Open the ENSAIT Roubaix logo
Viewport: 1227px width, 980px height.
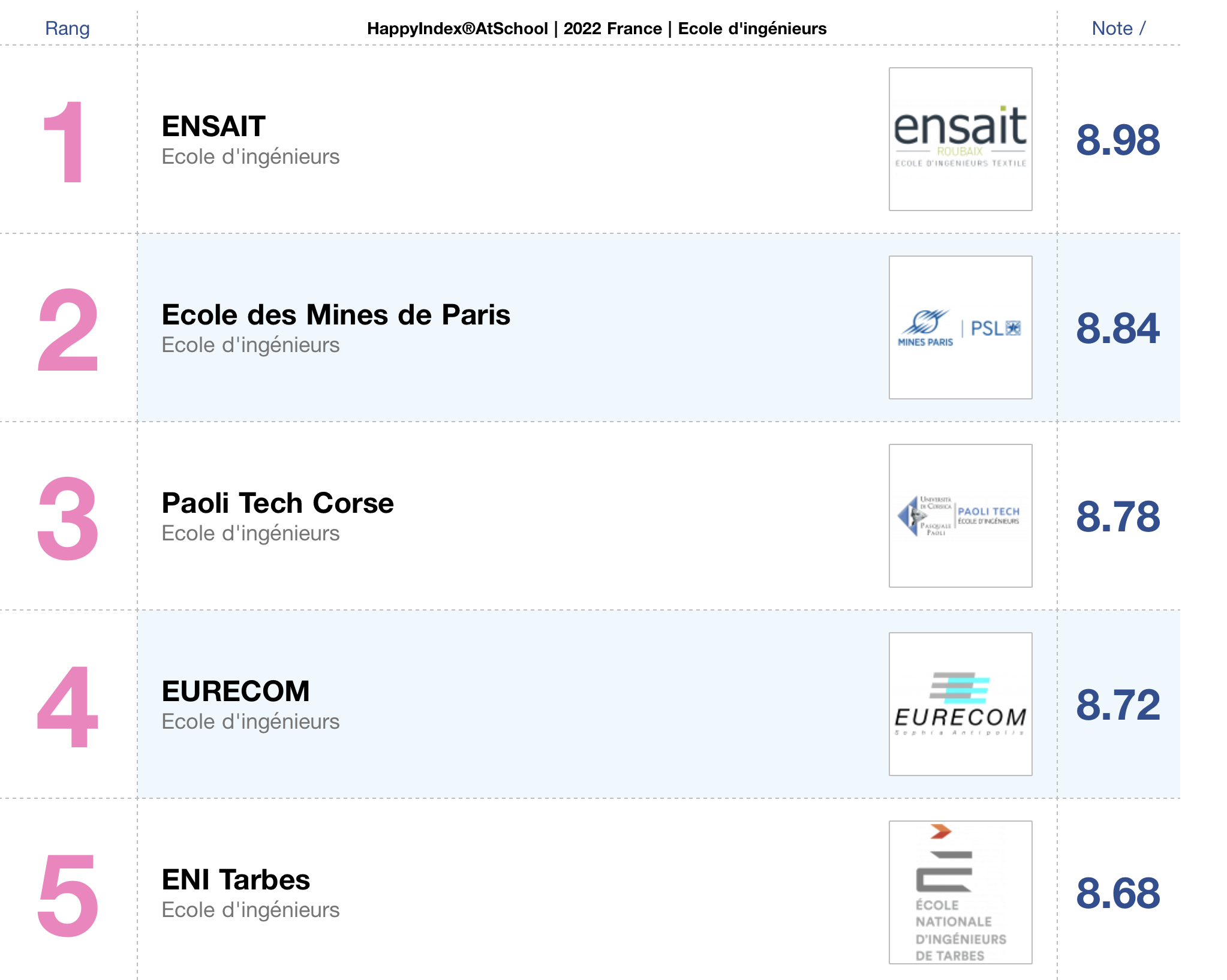(x=960, y=139)
